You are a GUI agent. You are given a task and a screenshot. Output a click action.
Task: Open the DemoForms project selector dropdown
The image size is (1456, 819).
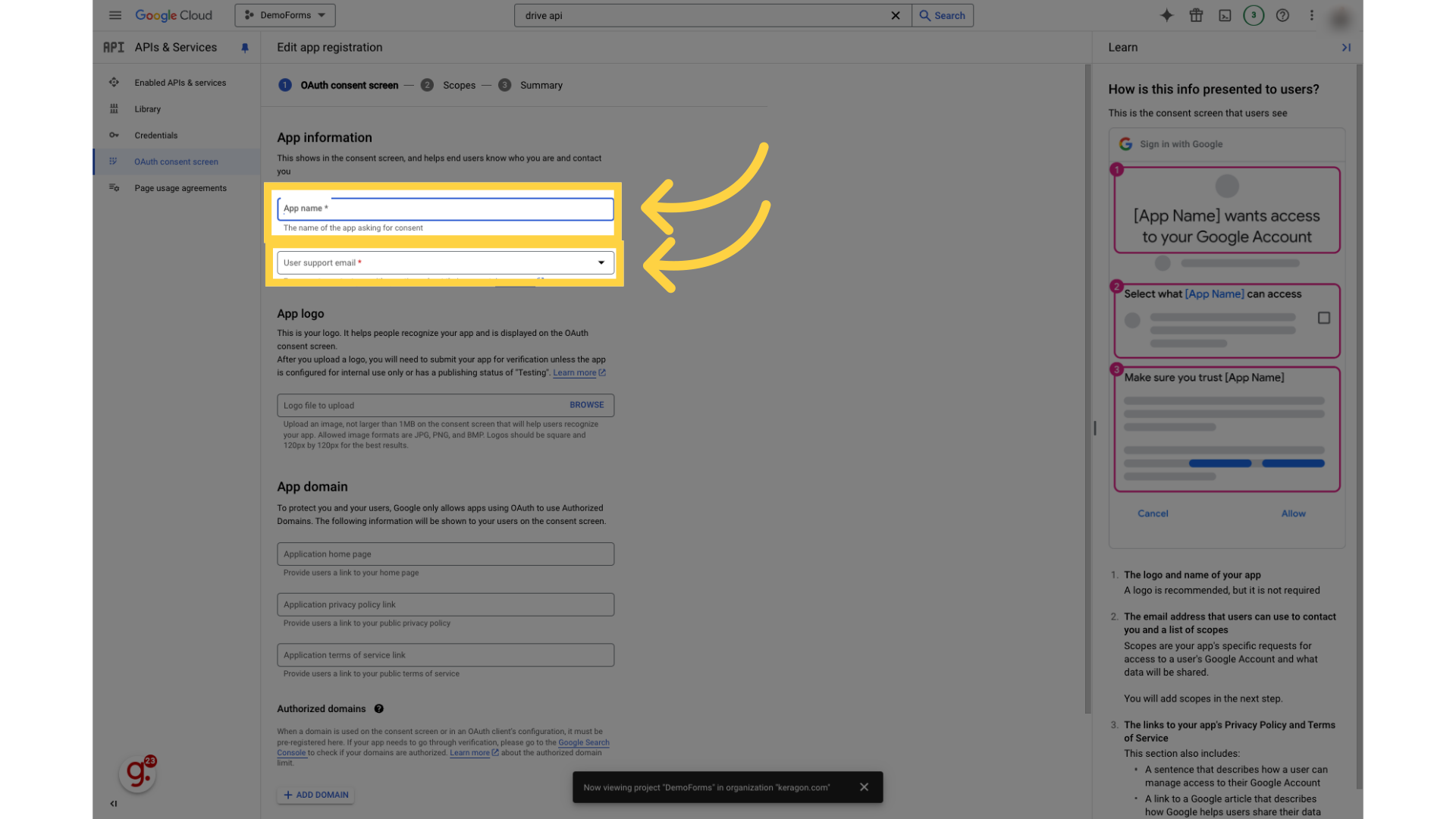pyautogui.click(x=285, y=15)
